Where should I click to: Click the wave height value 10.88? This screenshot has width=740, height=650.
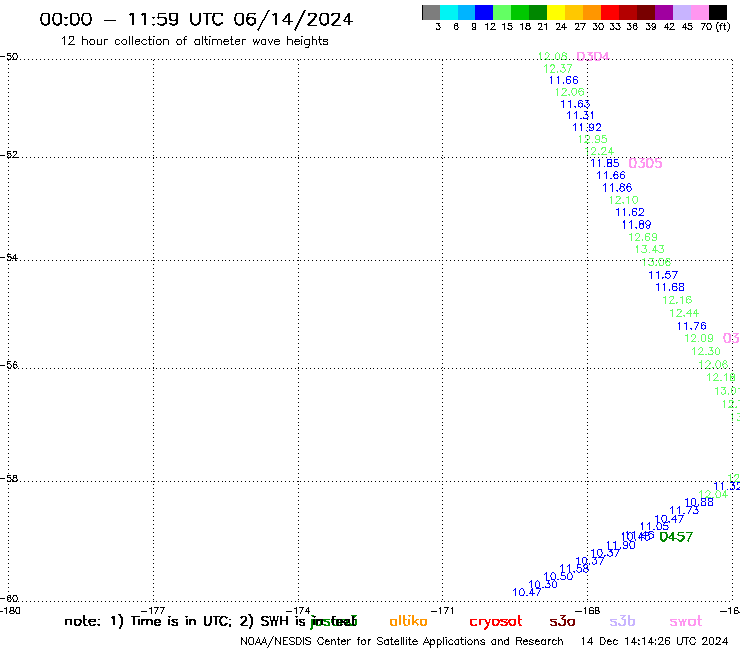[x=699, y=502]
